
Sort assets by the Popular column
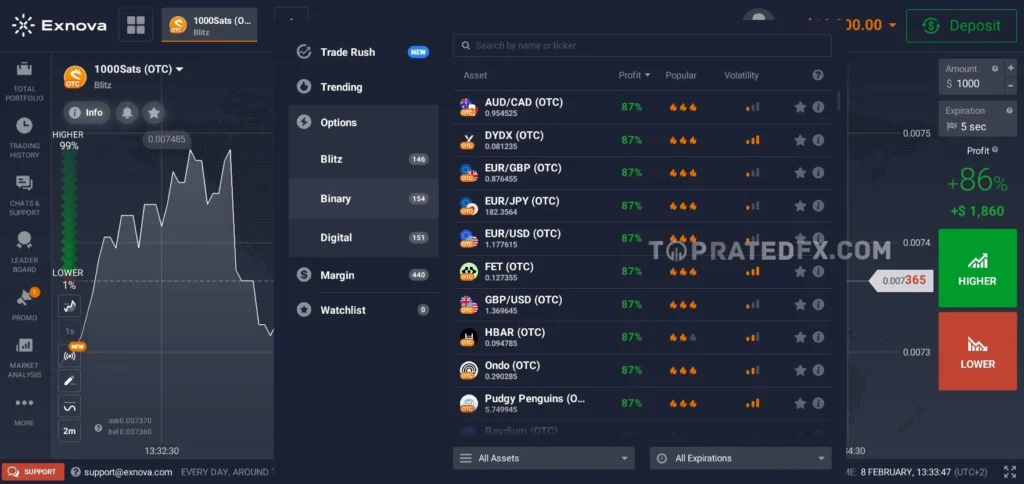(681, 75)
